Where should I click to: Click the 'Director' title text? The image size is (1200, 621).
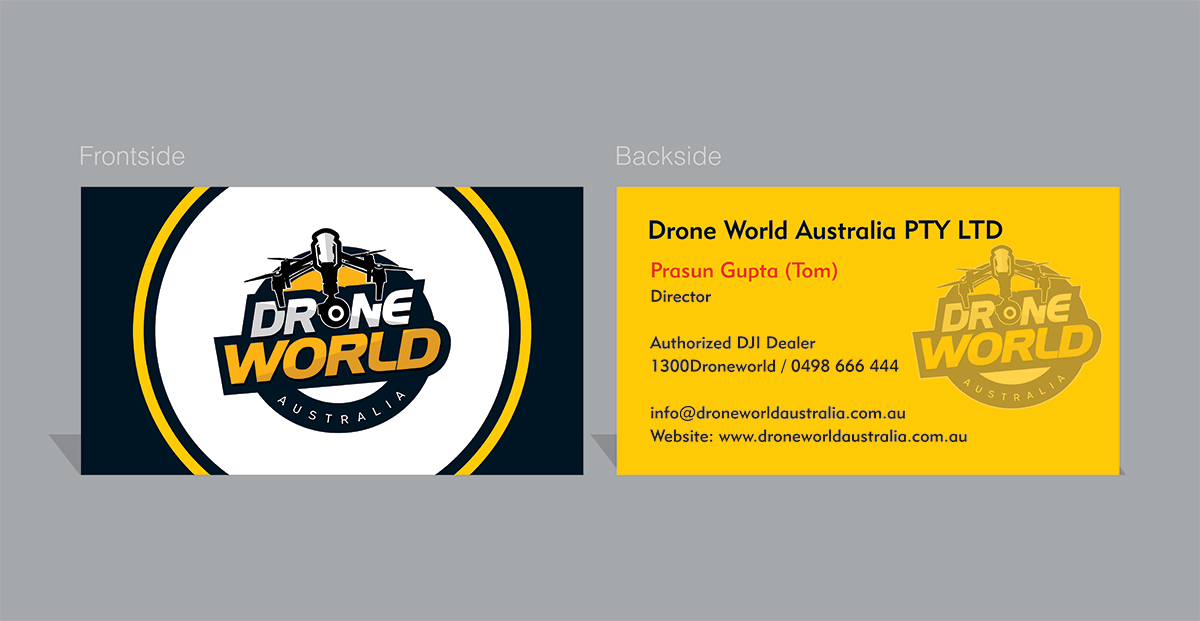(681, 297)
